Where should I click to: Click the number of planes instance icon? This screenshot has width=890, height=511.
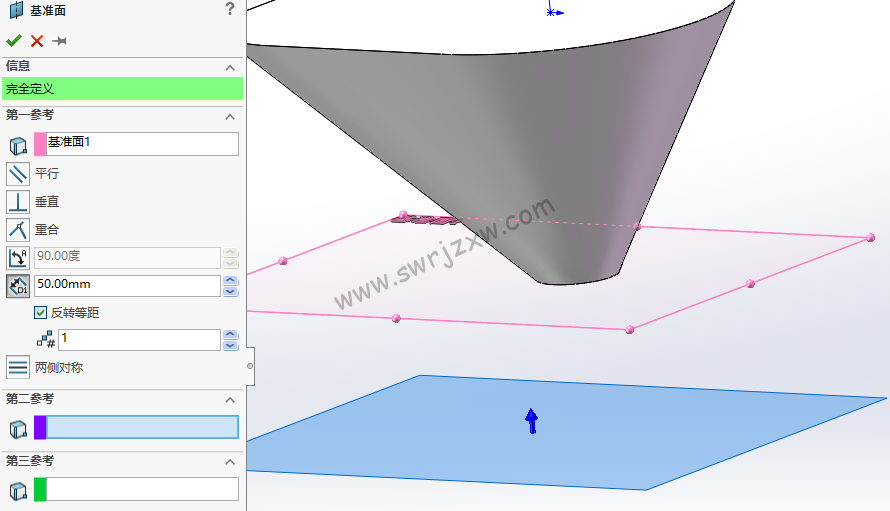46,340
